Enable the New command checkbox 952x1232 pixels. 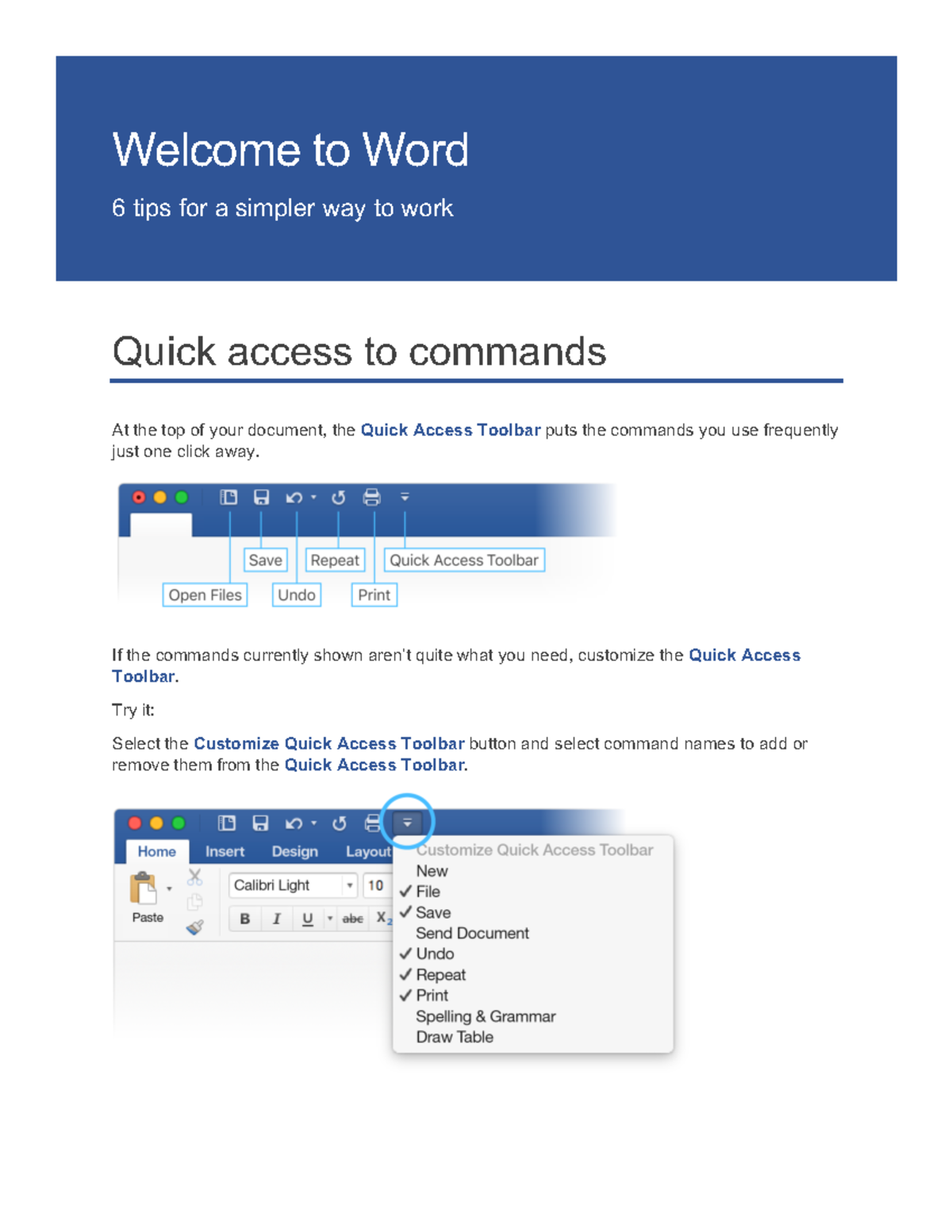[x=432, y=870]
